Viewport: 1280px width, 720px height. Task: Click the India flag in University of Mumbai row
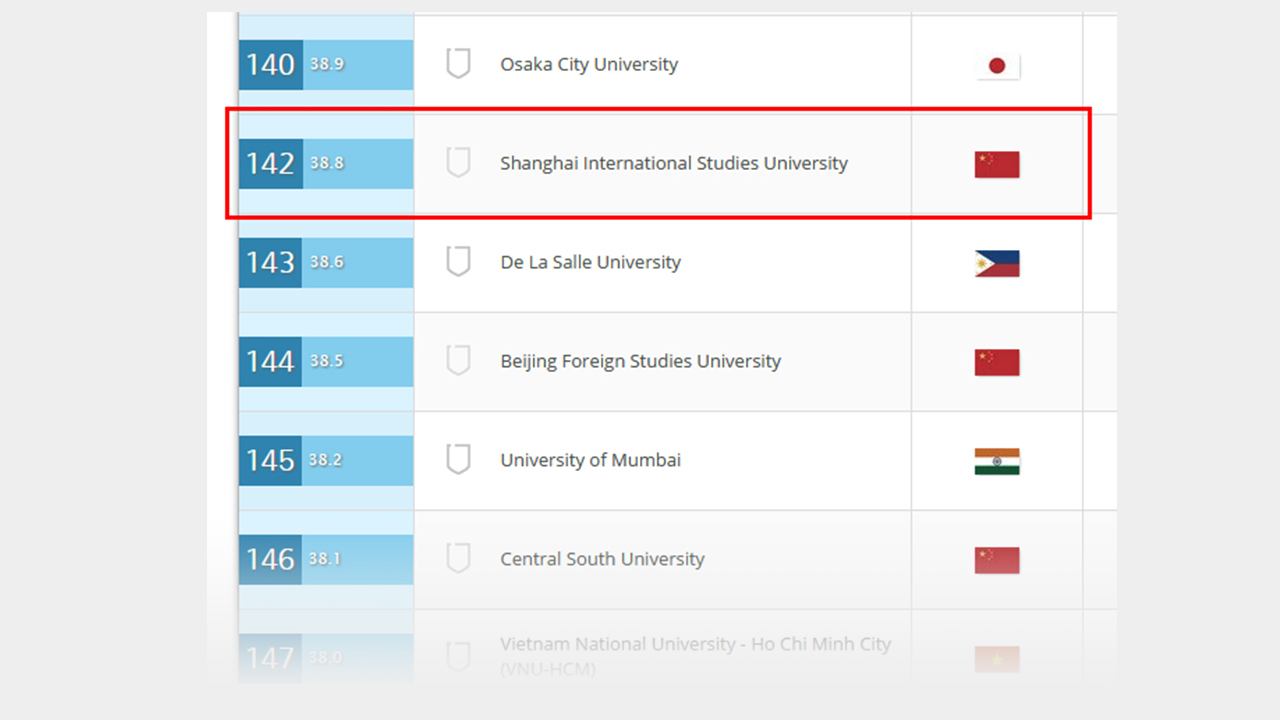pos(997,462)
